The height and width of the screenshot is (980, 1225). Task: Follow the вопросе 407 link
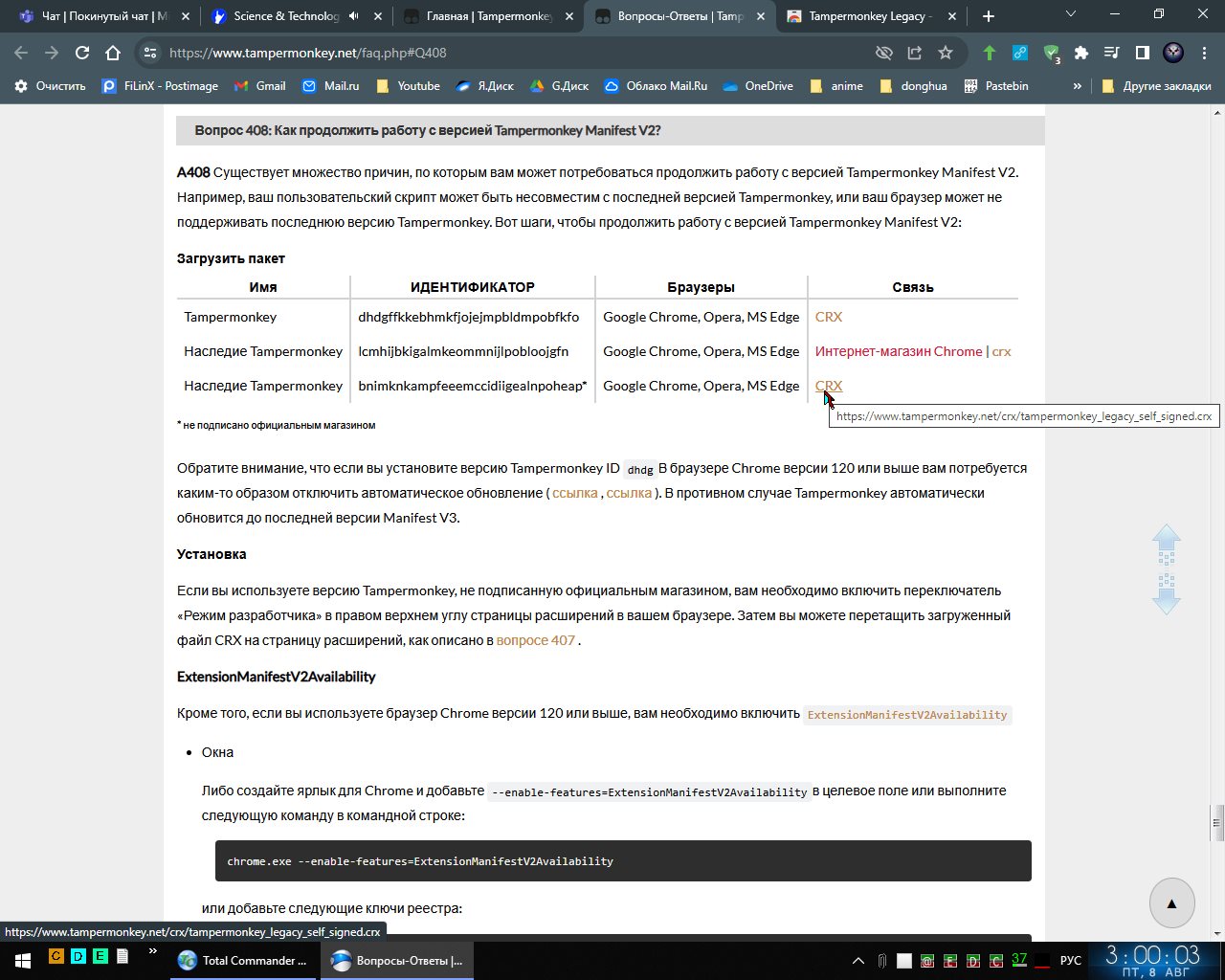[535, 640]
